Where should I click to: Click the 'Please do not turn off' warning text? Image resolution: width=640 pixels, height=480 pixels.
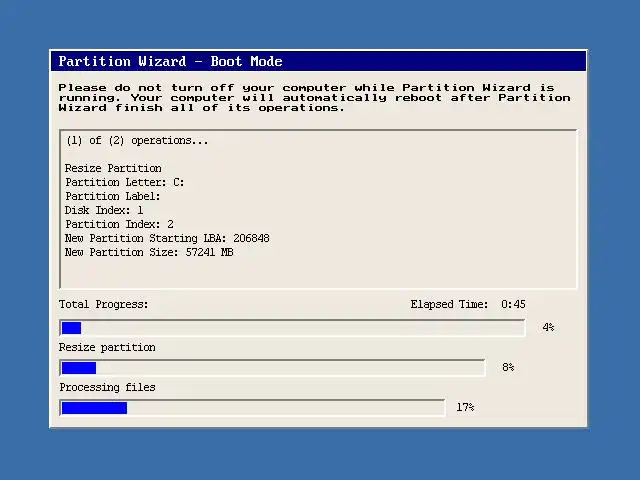click(314, 98)
